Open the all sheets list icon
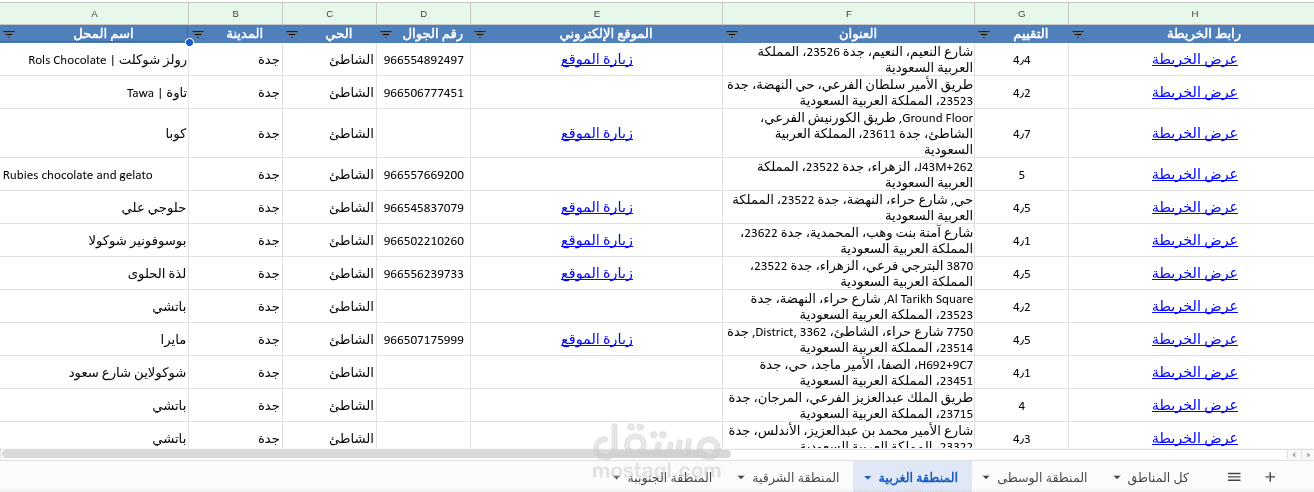 [x=1234, y=477]
